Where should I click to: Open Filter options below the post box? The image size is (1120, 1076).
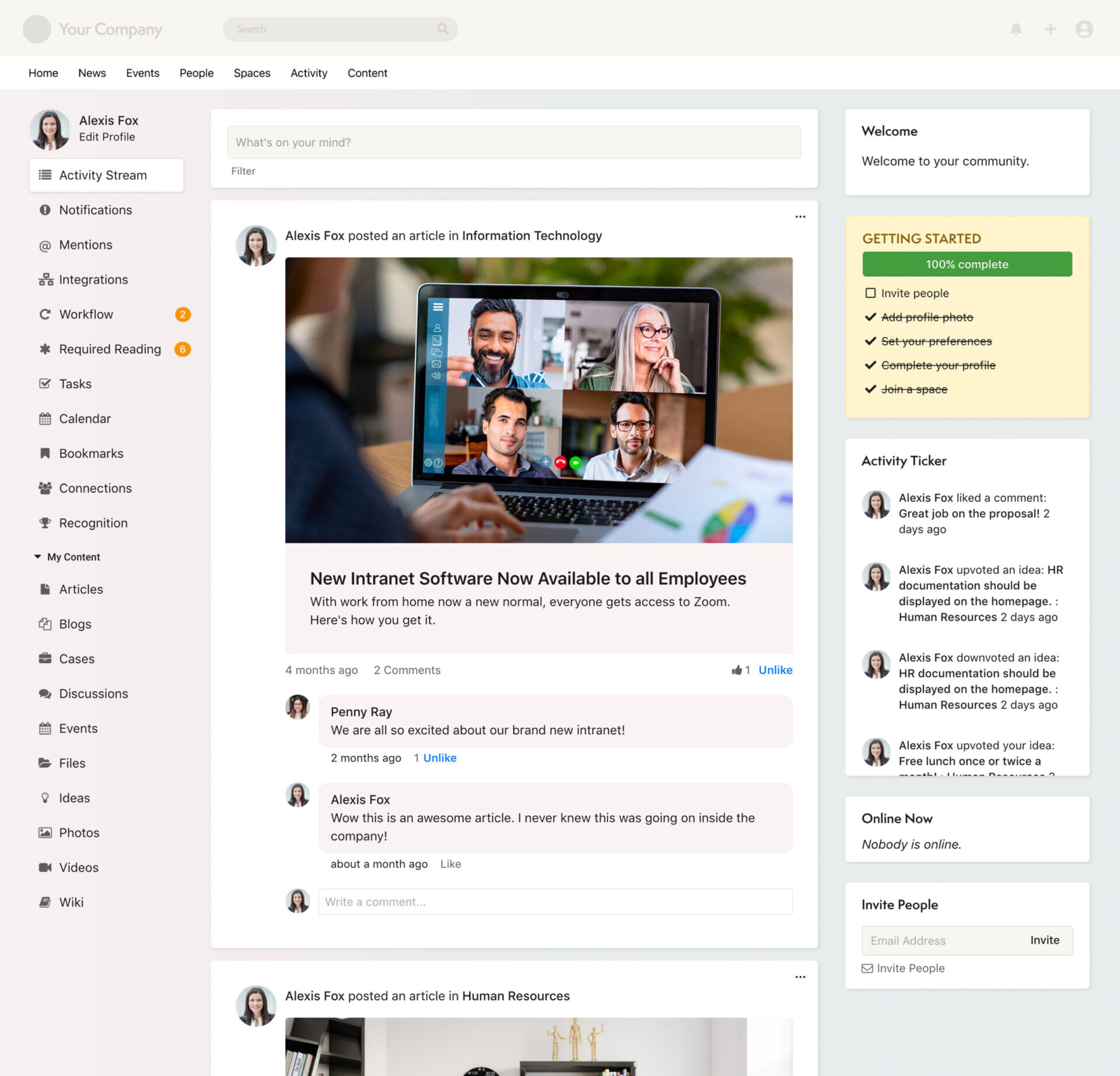point(243,171)
